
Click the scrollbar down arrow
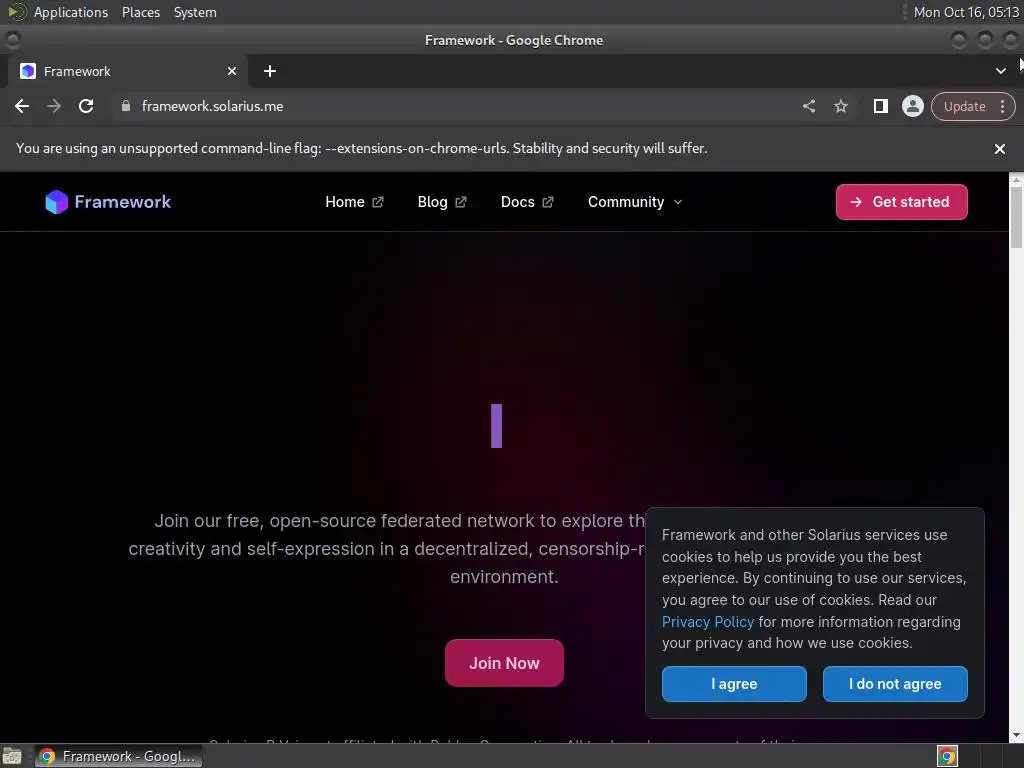(x=1016, y=735)
